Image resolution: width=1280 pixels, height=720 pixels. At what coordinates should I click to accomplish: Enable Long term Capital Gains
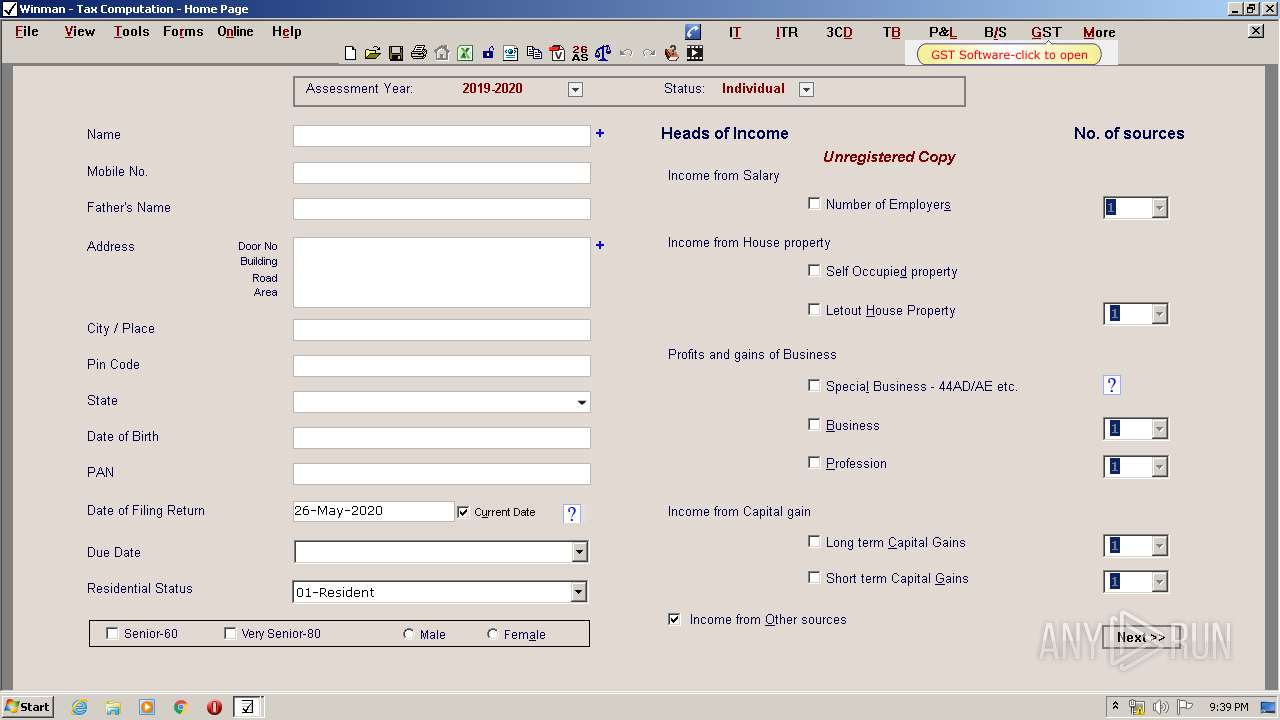point(814,541)
